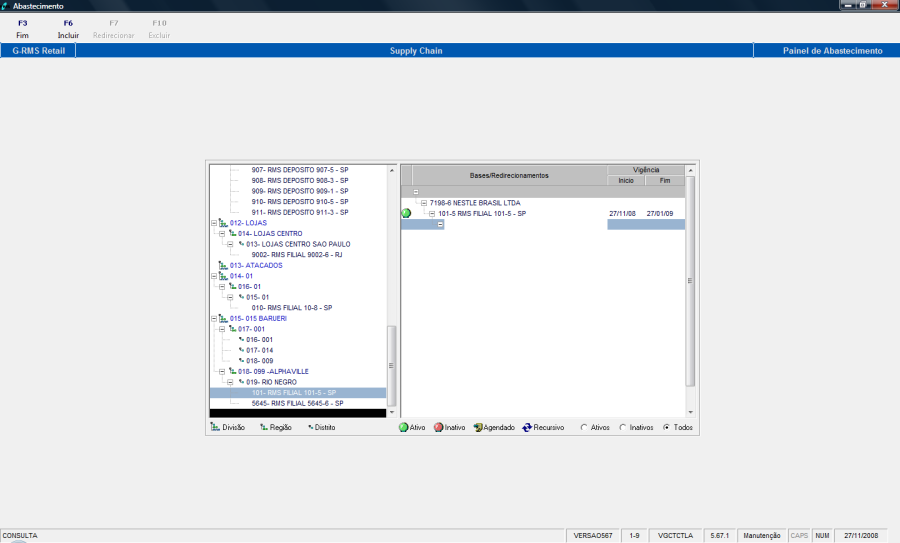This screenshot has height=543, width=900.
Task: Click the division icon beside 014- 01
Action: coord(223,276)
